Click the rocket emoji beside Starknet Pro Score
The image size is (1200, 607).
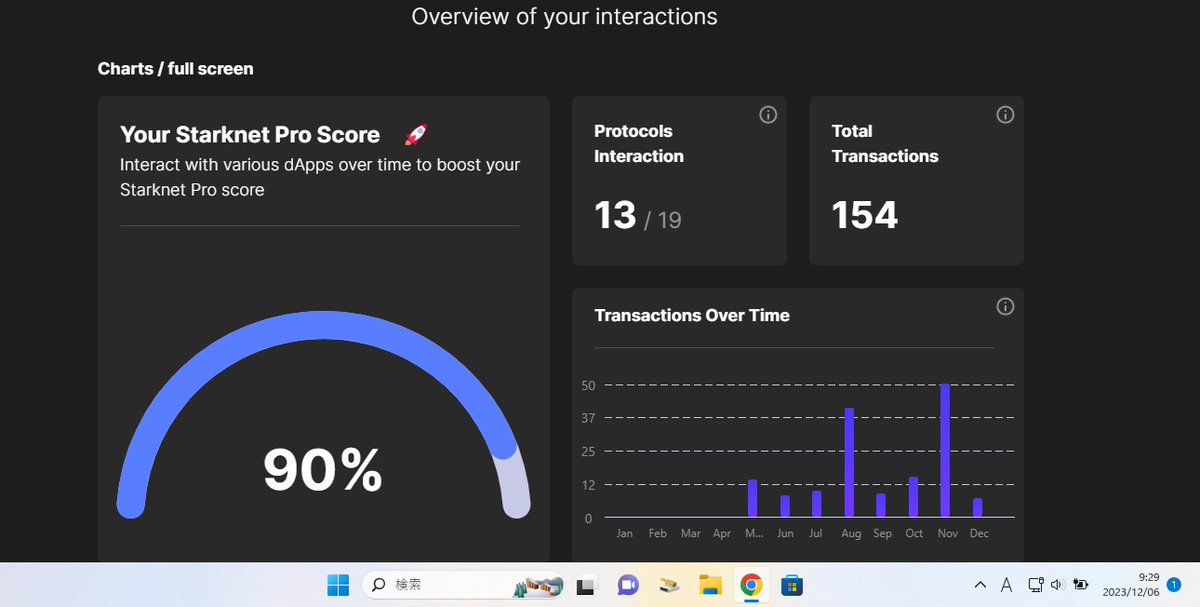coord(415,135)
